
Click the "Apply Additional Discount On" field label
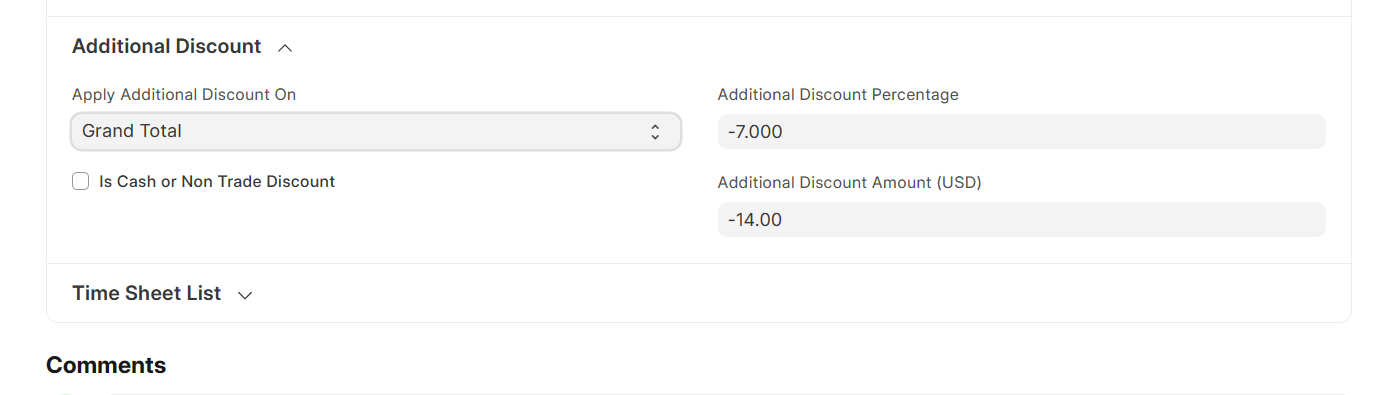[184, 95]
